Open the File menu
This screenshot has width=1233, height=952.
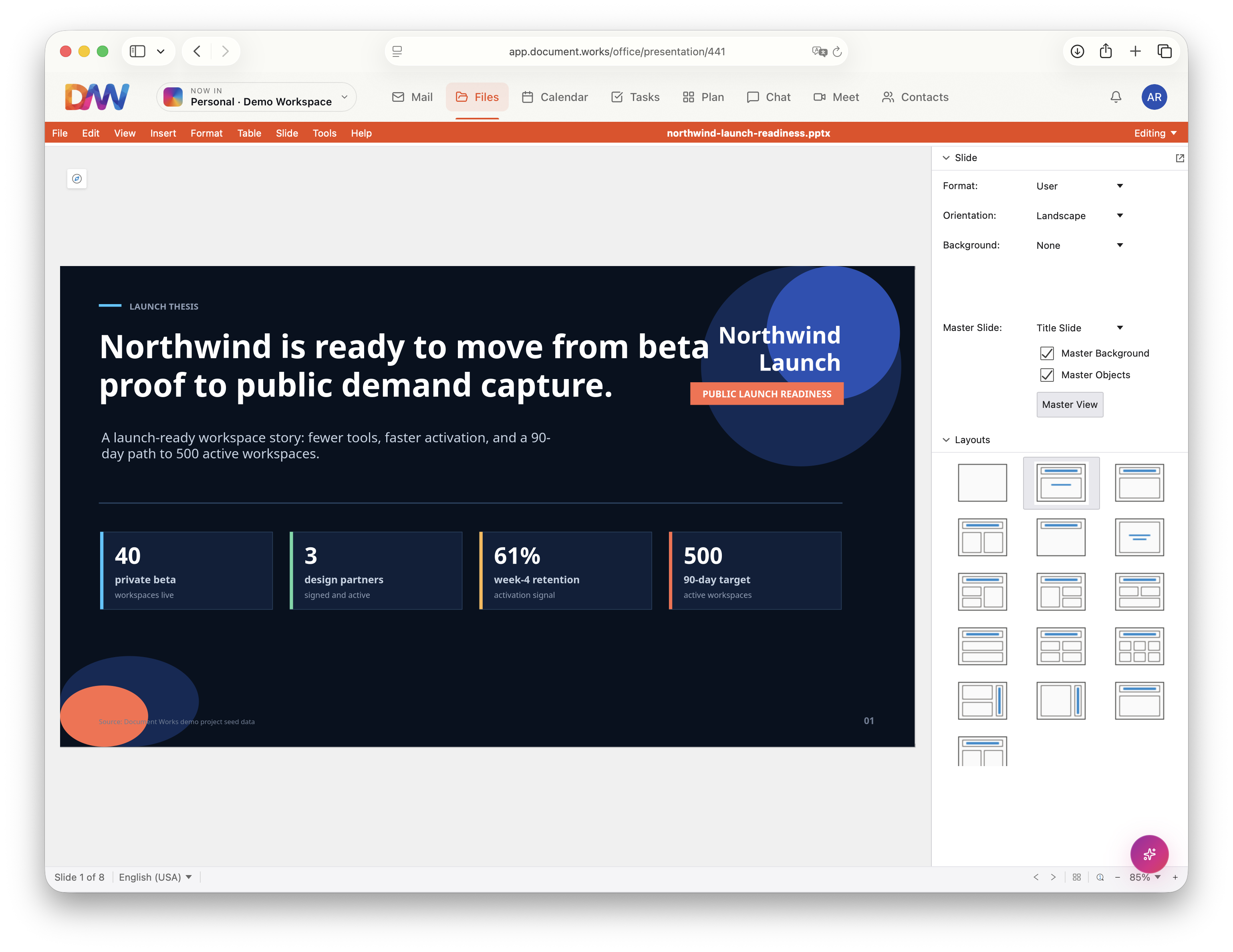point(60,133)
